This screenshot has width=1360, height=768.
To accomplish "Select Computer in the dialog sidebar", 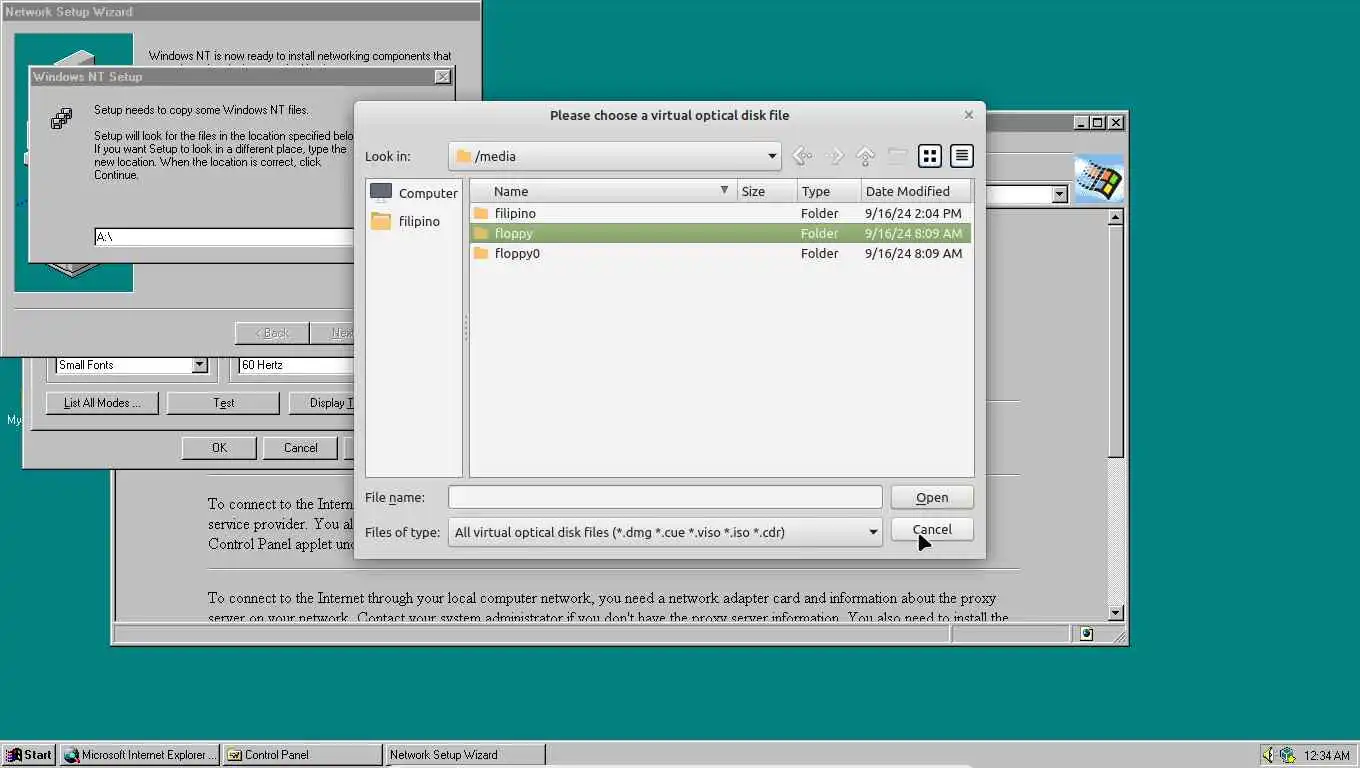I will pos(413,193).
